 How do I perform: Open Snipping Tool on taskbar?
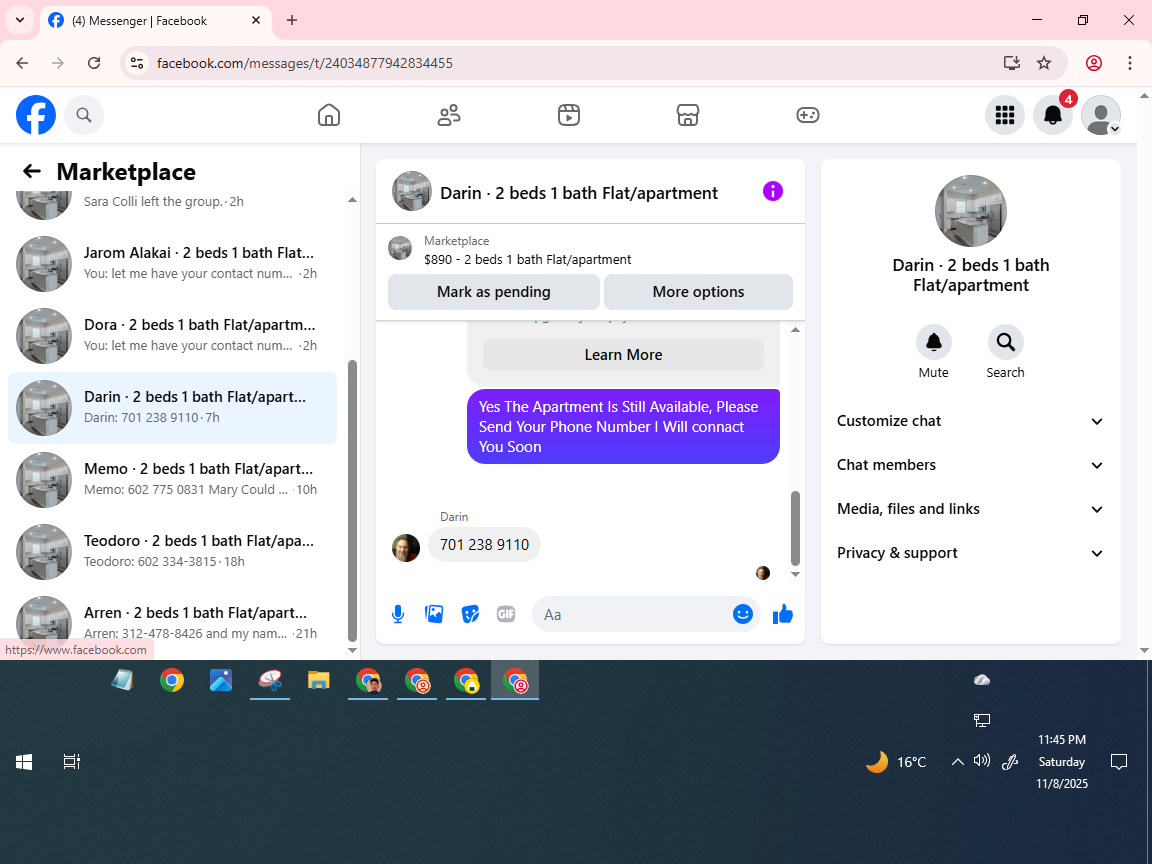coord(270,680)
